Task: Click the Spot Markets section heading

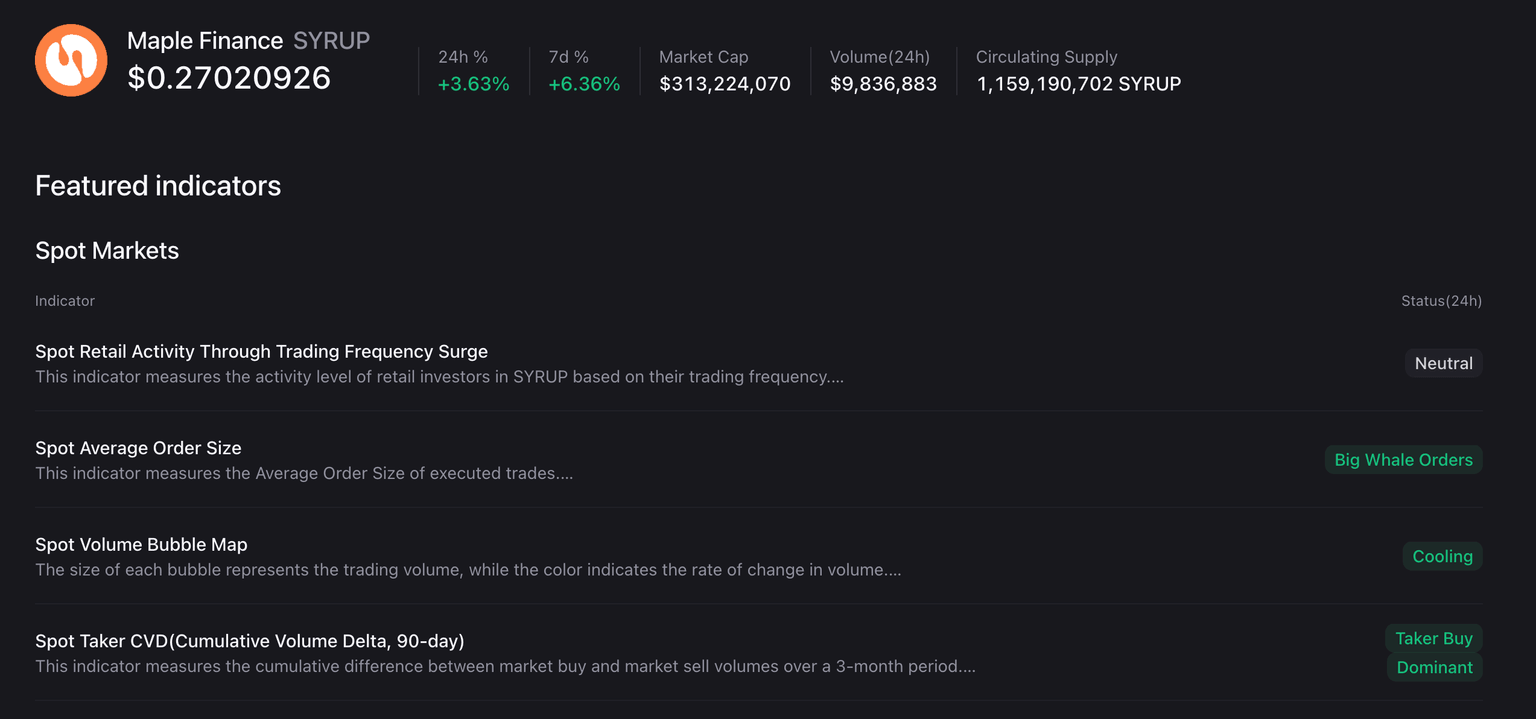Action: 107,251
